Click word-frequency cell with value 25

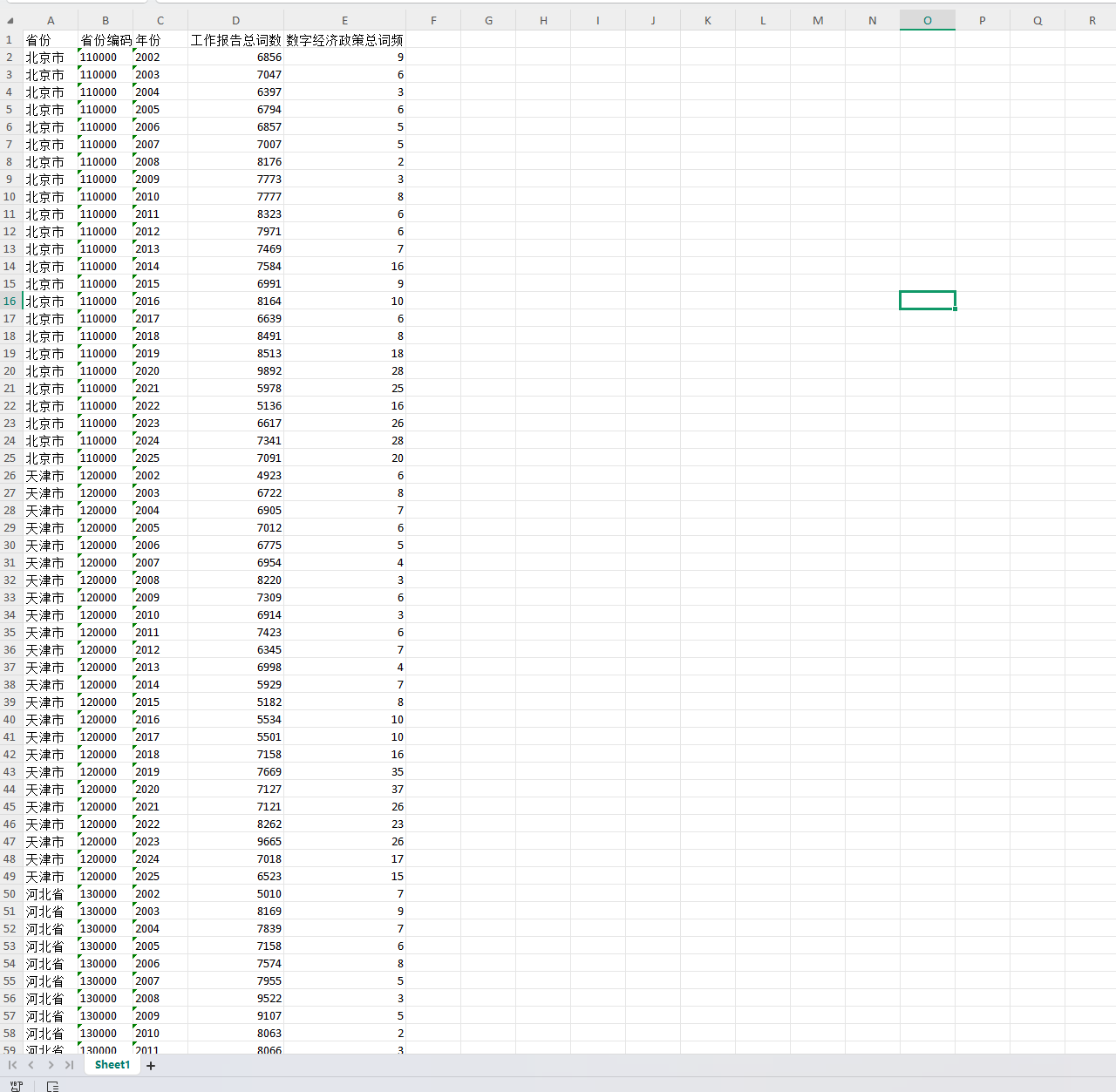(345, 388)
